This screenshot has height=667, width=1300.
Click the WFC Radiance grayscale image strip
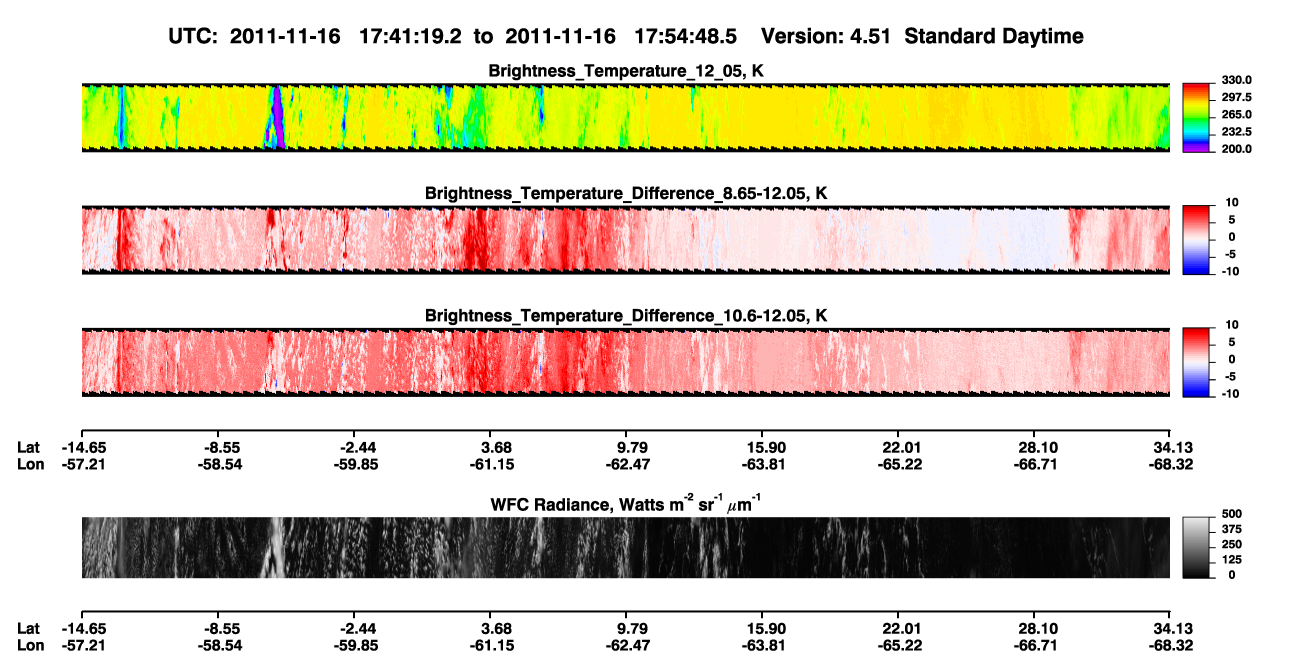coord(625,547)
